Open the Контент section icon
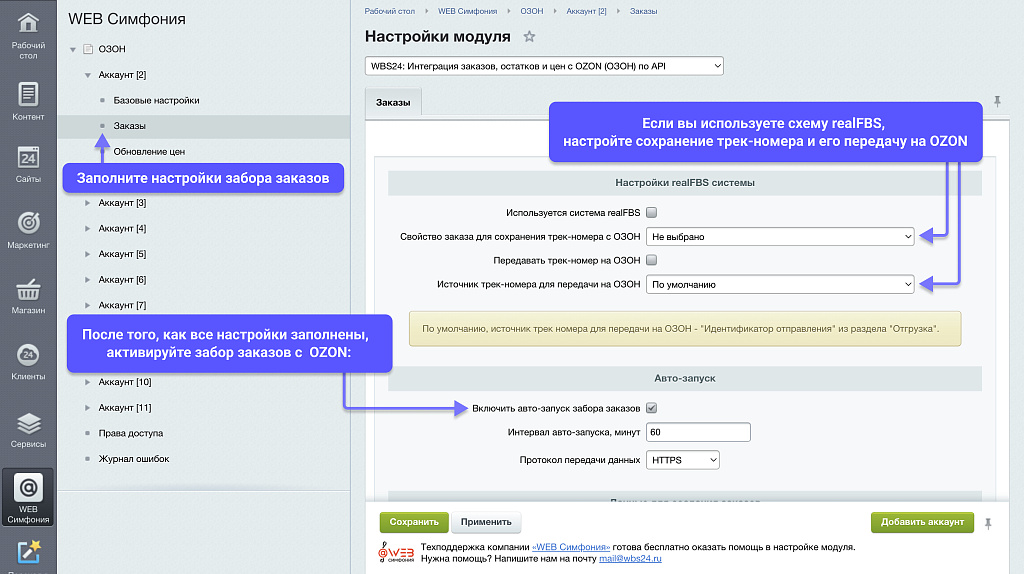1024x574 pixels. [x=28, y=101]
